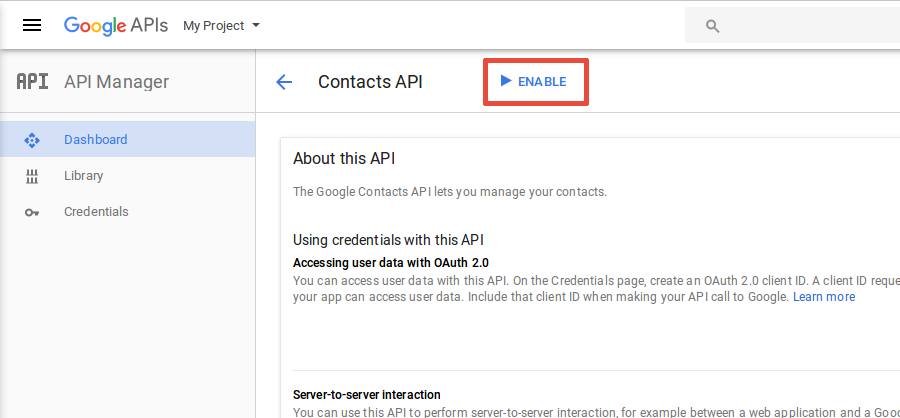This screenshot has width=900, height=418.
Task: Click the About this API heading
Action: tap(344, 158)
